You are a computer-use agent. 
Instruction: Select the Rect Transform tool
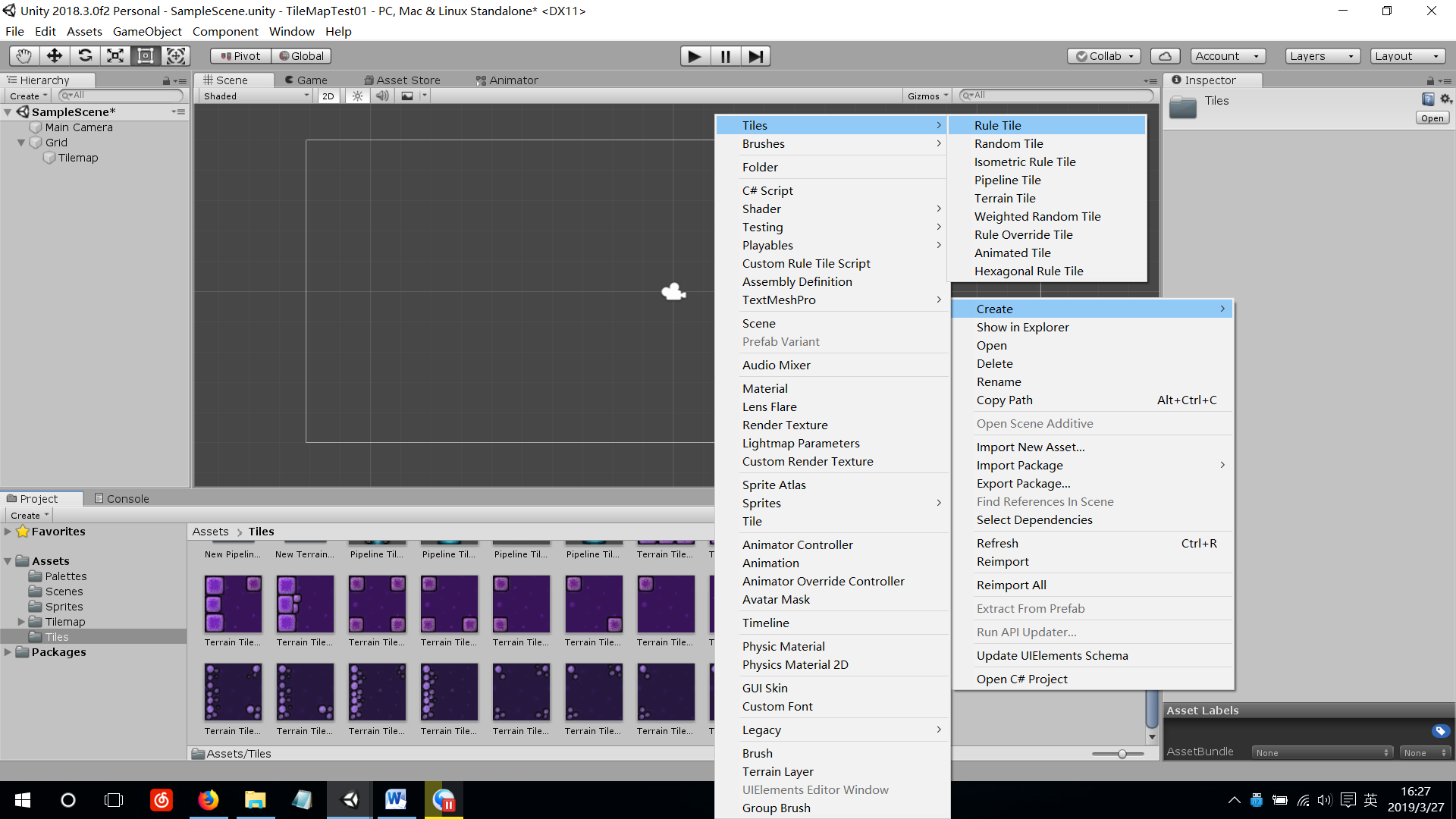[x=146, y=56]
